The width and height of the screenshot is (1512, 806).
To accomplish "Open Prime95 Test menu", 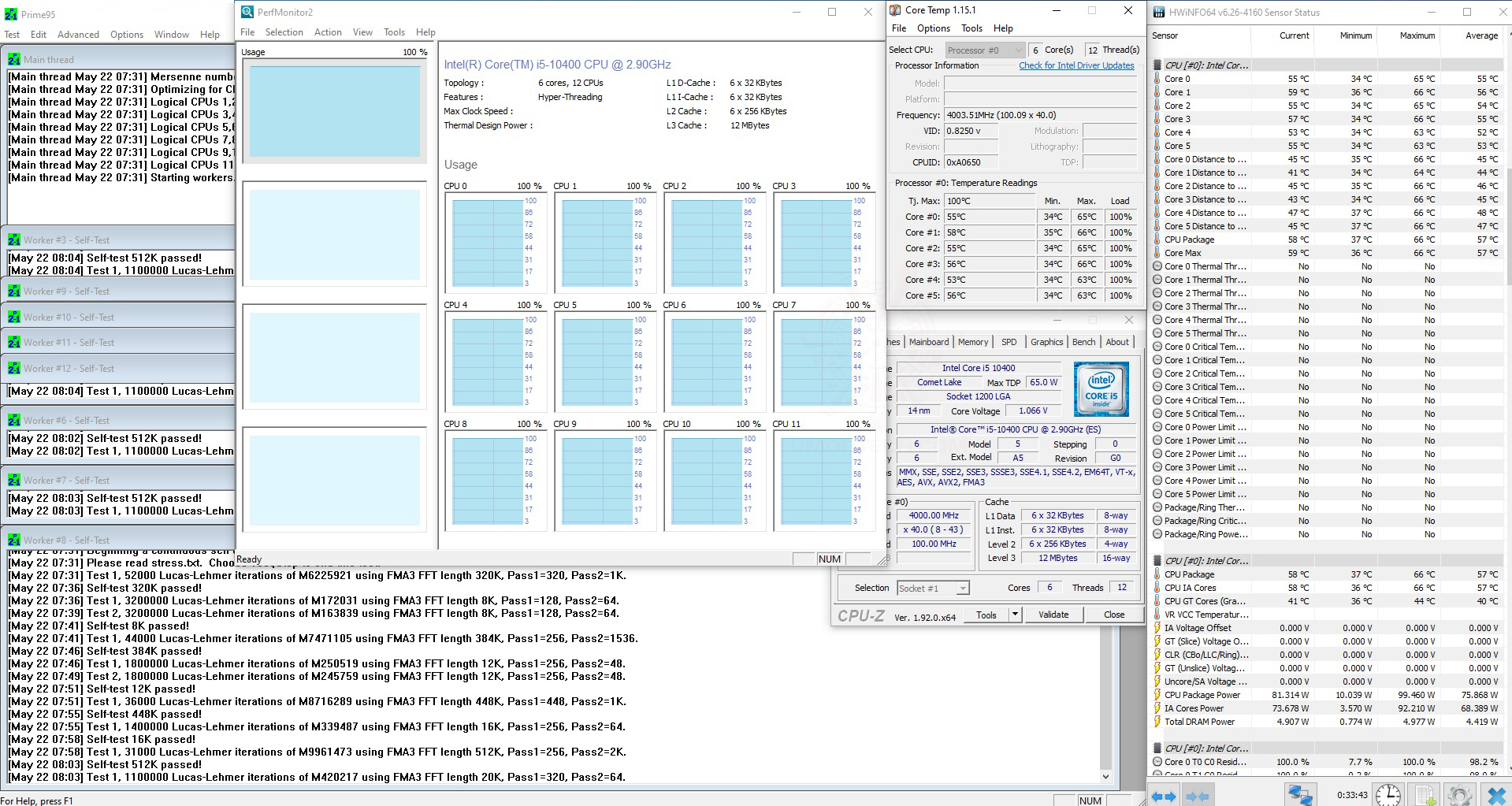I will tap(12, 35).
